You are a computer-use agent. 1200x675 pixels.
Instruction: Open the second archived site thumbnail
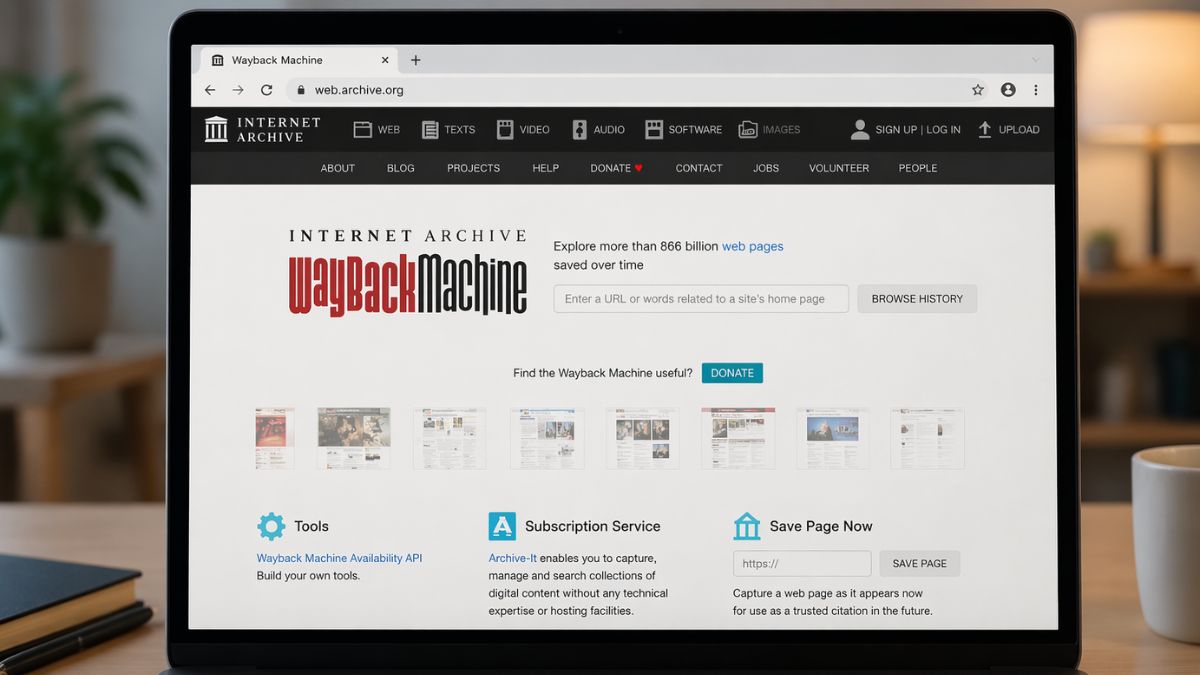[x=354, y=438]
